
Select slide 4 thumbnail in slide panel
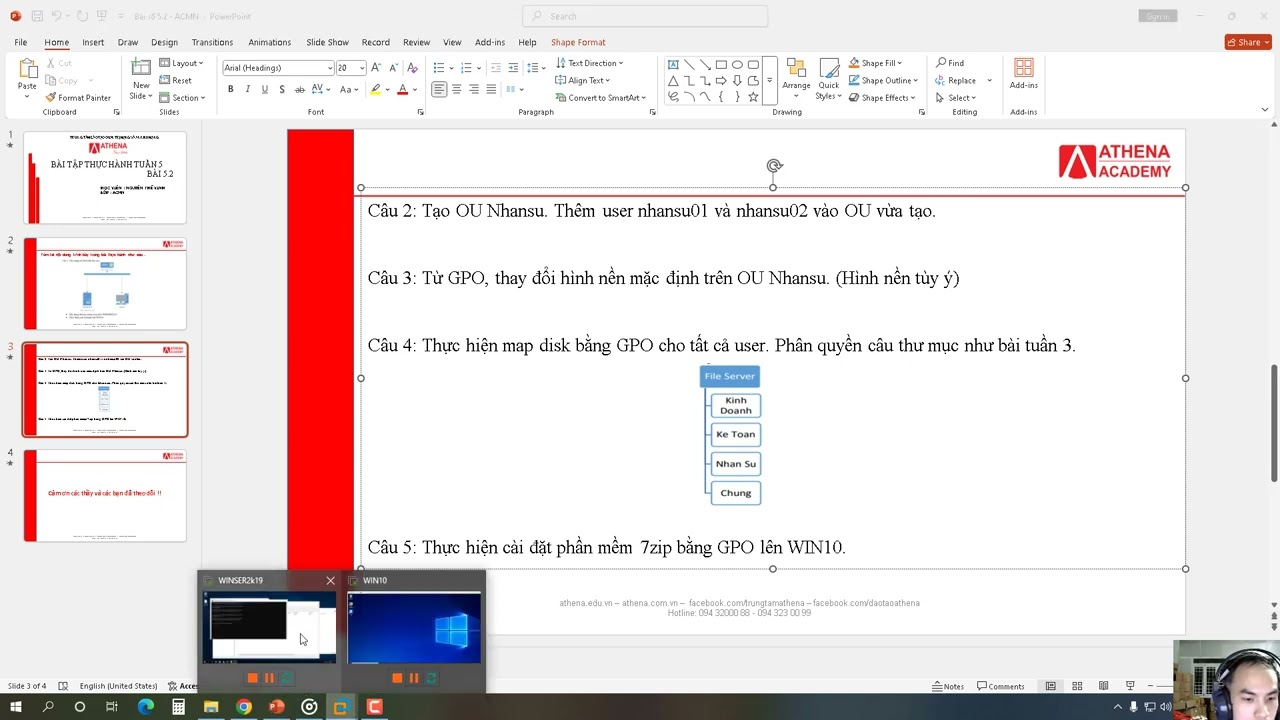(x=105, y=495)
